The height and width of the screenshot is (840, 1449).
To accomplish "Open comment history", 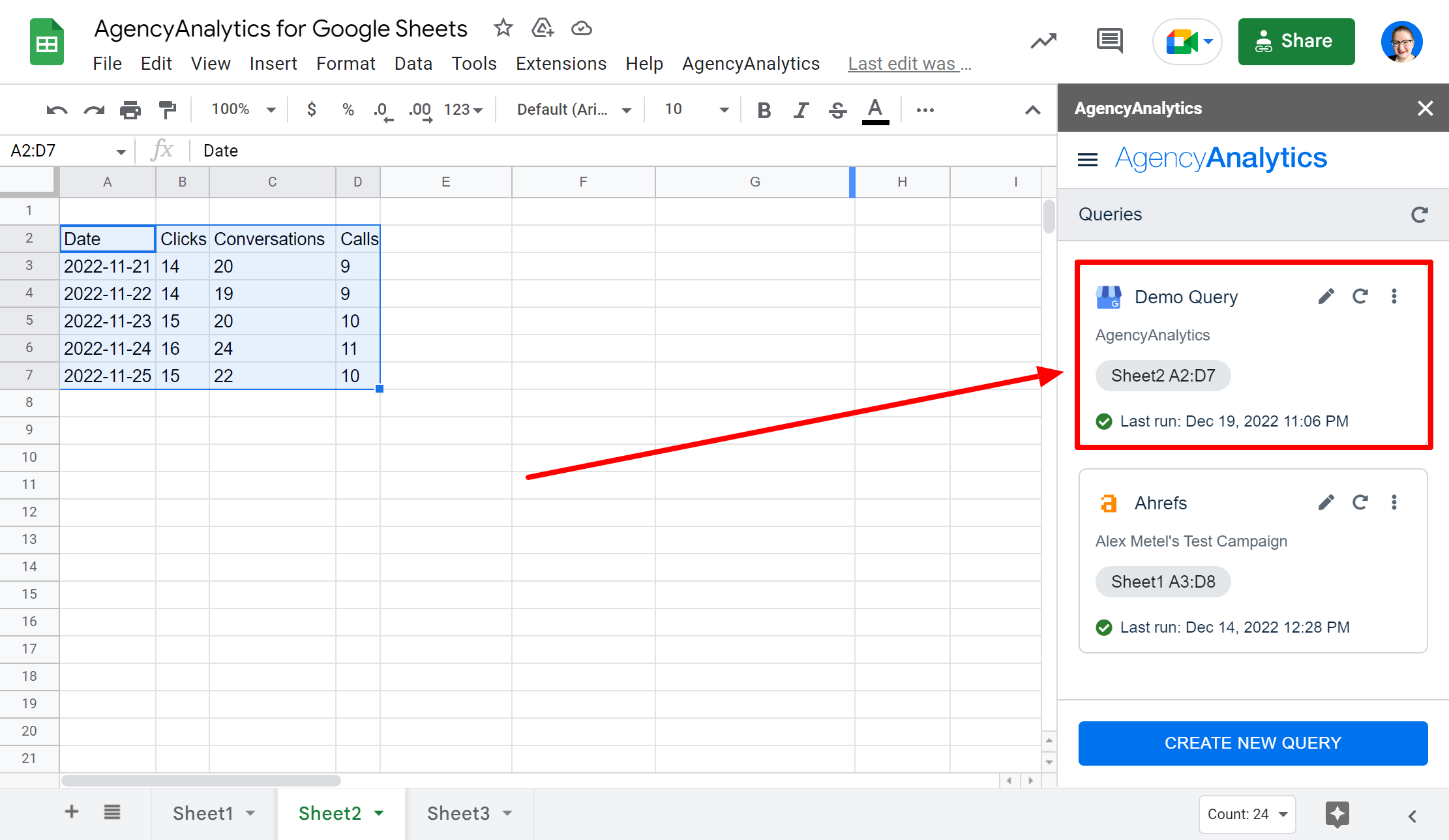I will 1109,41.
